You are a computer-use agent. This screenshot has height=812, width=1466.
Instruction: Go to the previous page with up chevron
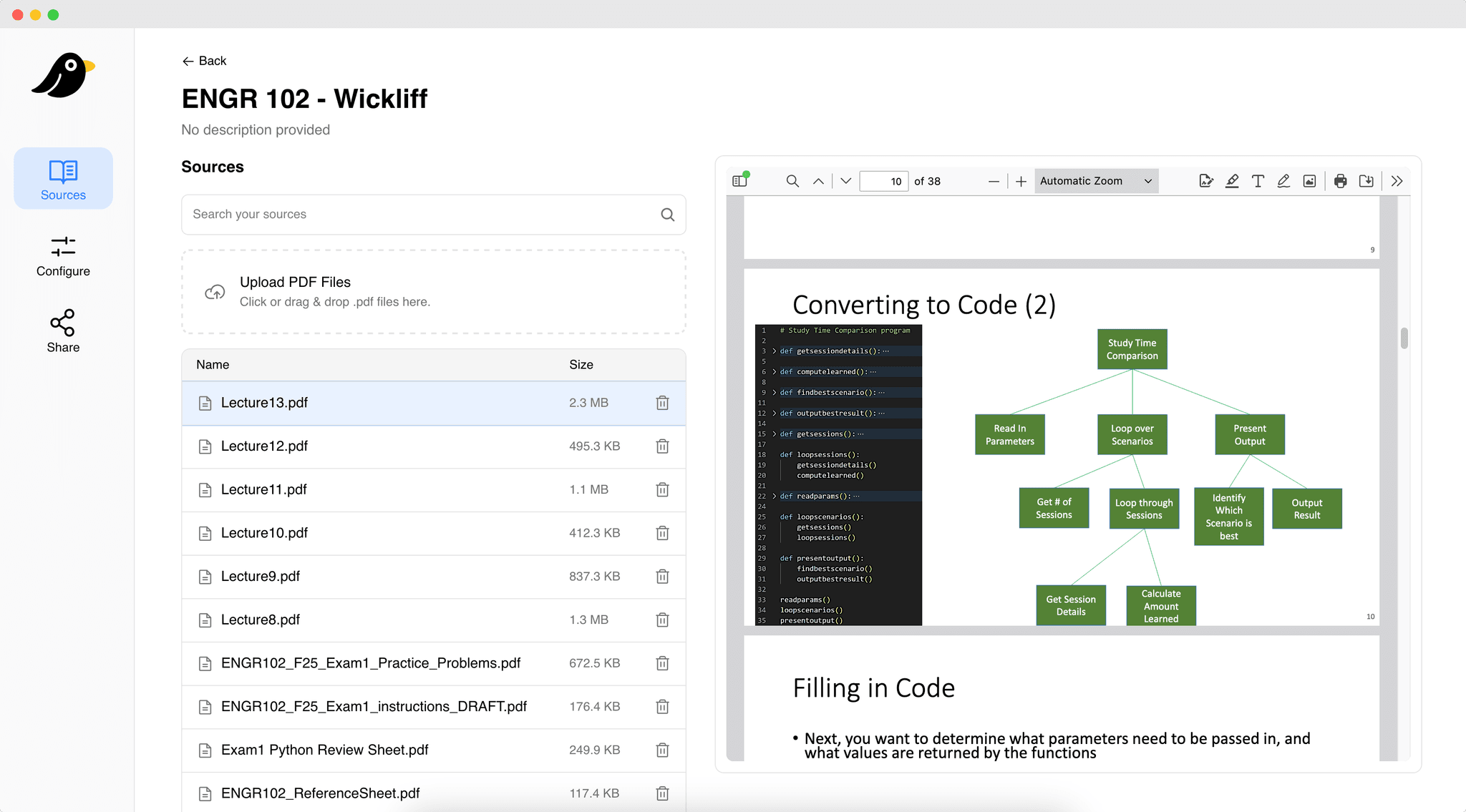pyautogui.click(x=818, y=180)
